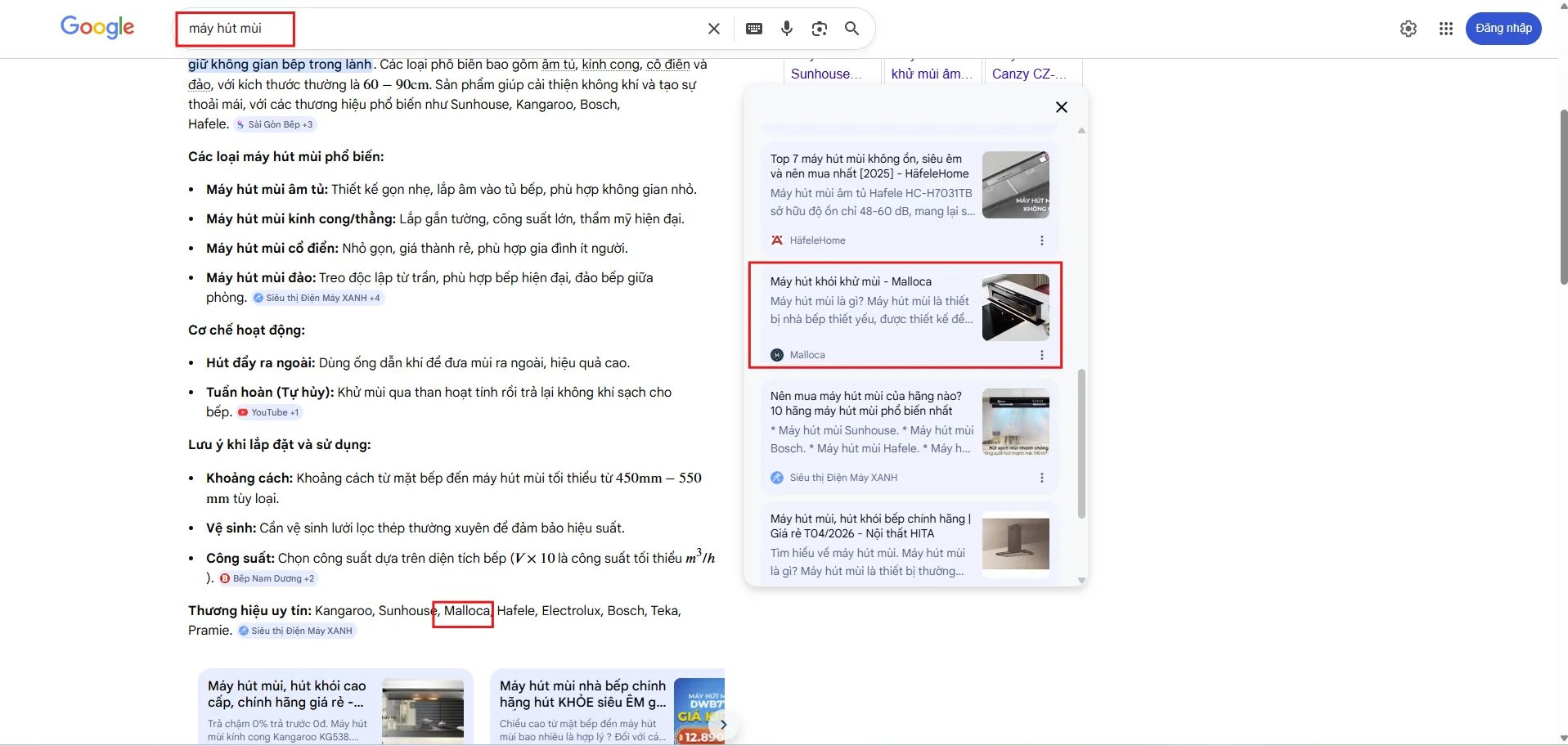Click the sources panel scrollbar thumb
The width and height of the screenshot is (1568, 746).
point(1081,443)
